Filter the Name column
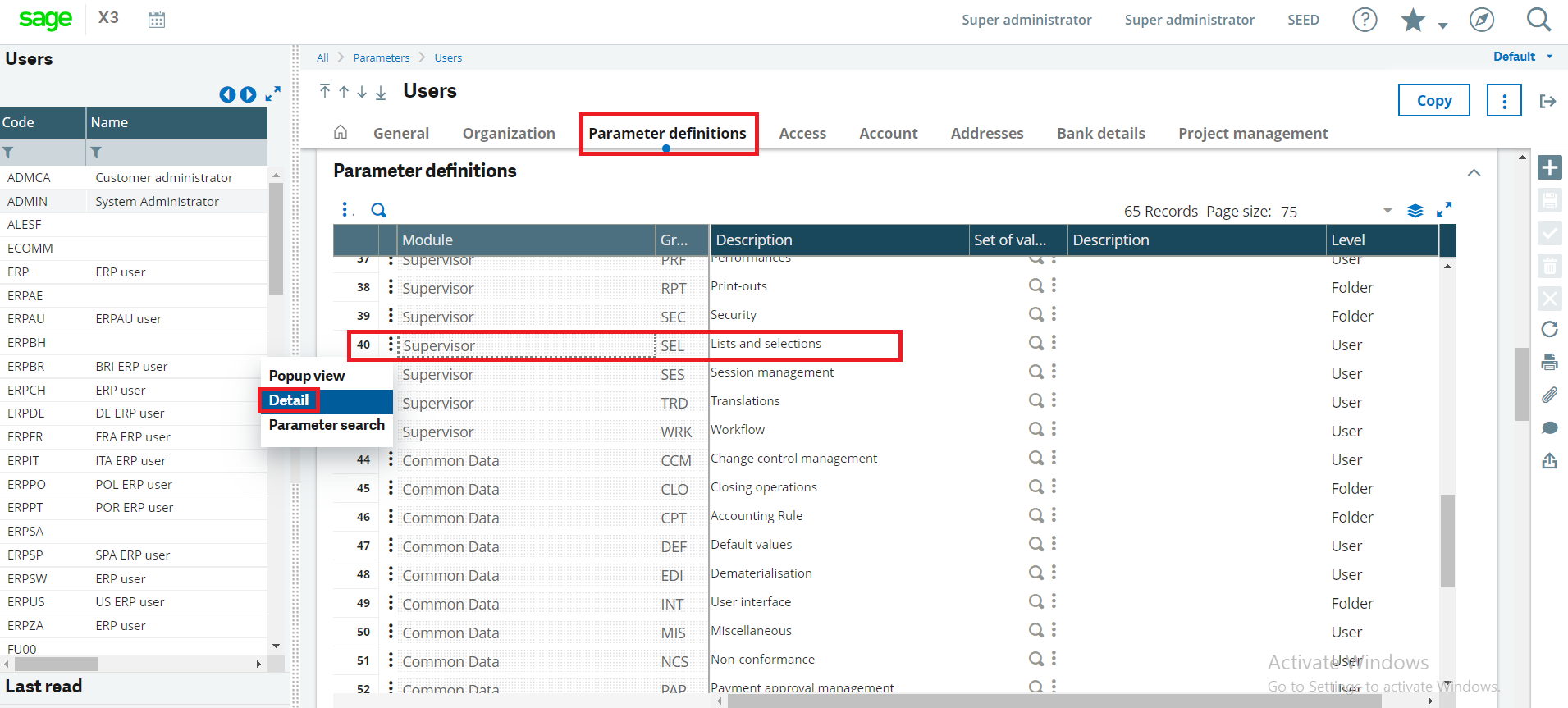1568x708 pixels. pos(96,152)
